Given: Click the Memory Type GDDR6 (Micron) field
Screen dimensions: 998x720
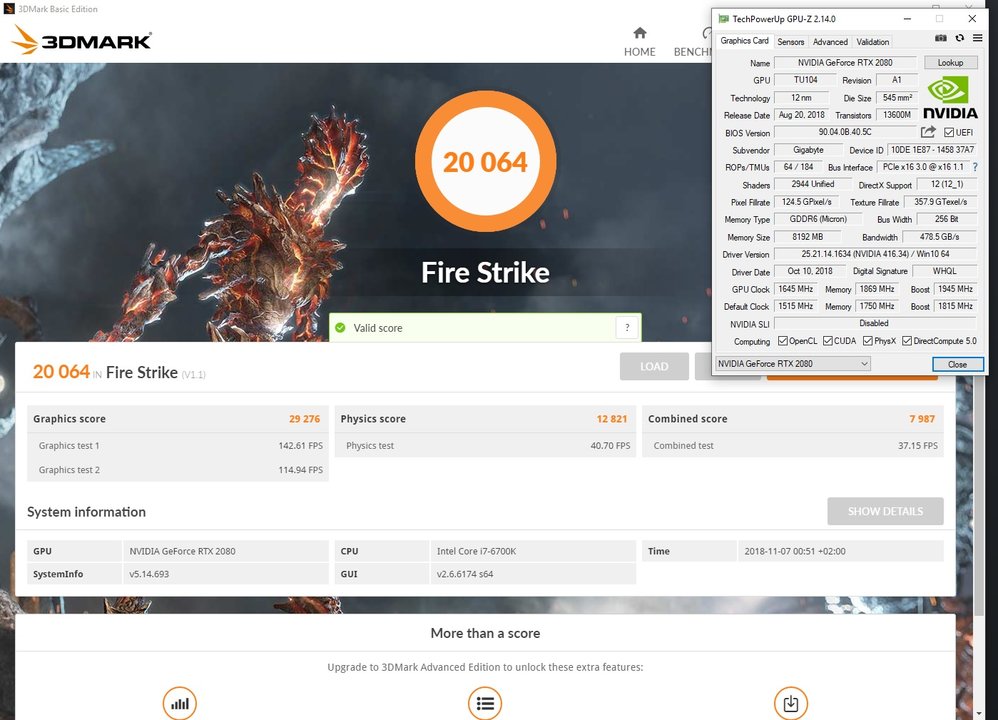Looking at the screenshot, I should coord(818,219).
